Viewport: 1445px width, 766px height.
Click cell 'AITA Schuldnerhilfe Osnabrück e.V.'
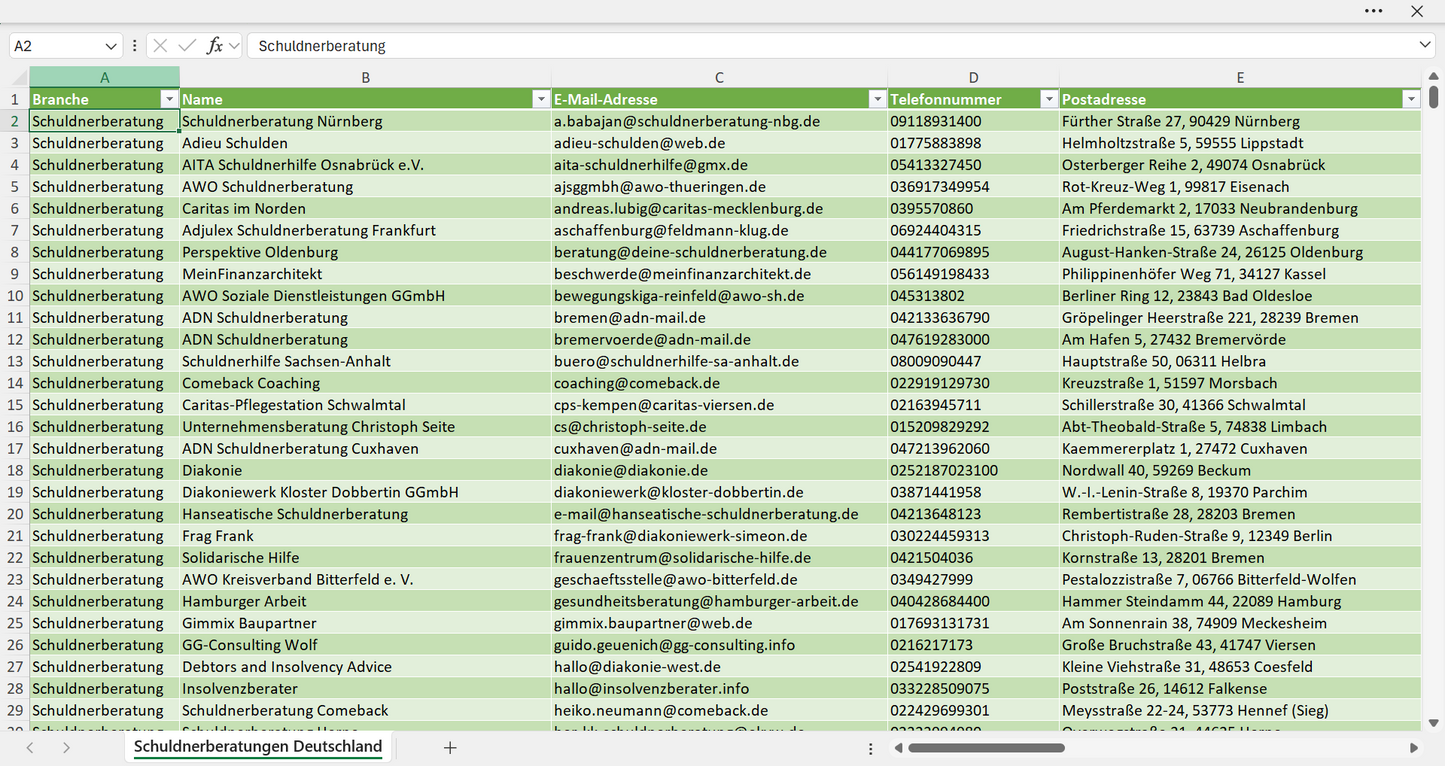[x=366, y=165]
